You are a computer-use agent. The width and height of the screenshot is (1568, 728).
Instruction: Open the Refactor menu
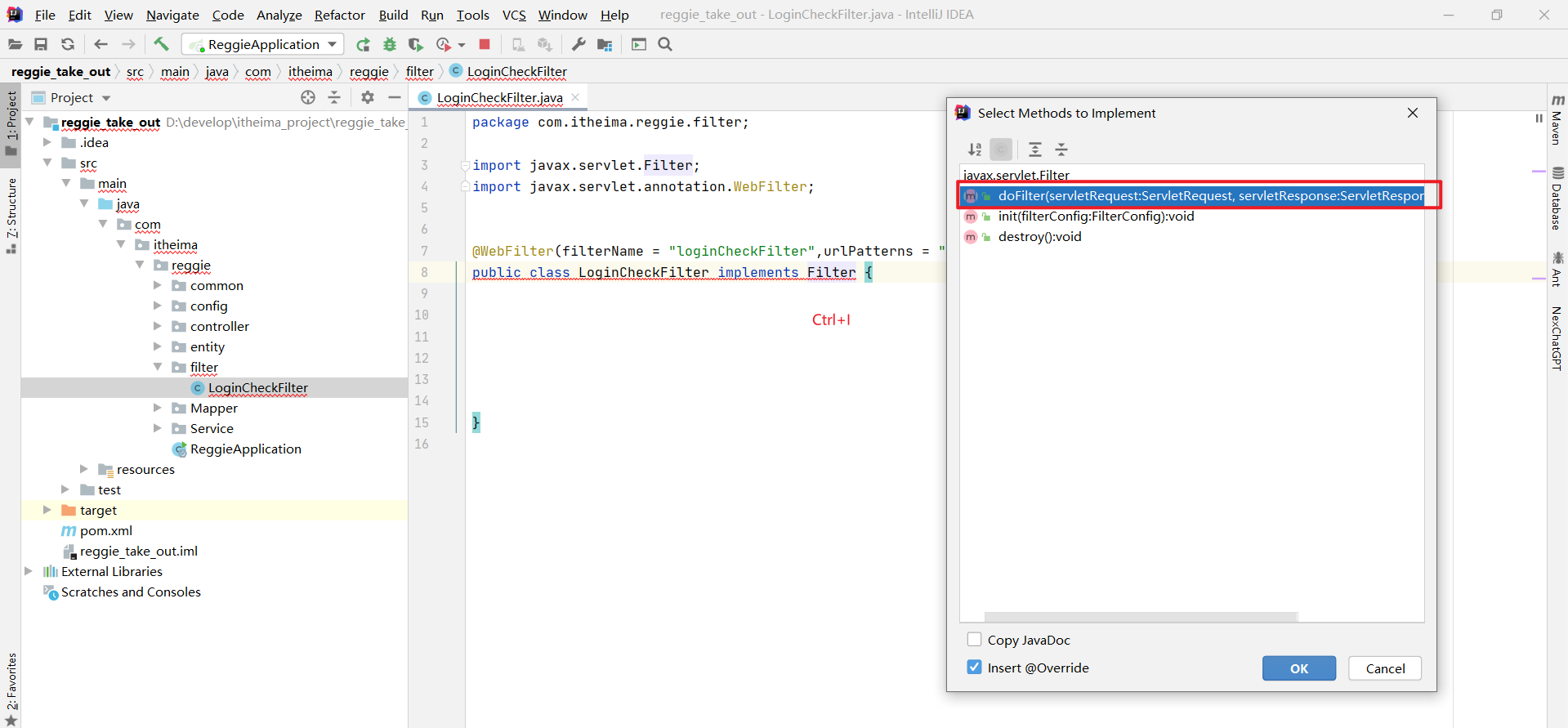coord(340,15)
